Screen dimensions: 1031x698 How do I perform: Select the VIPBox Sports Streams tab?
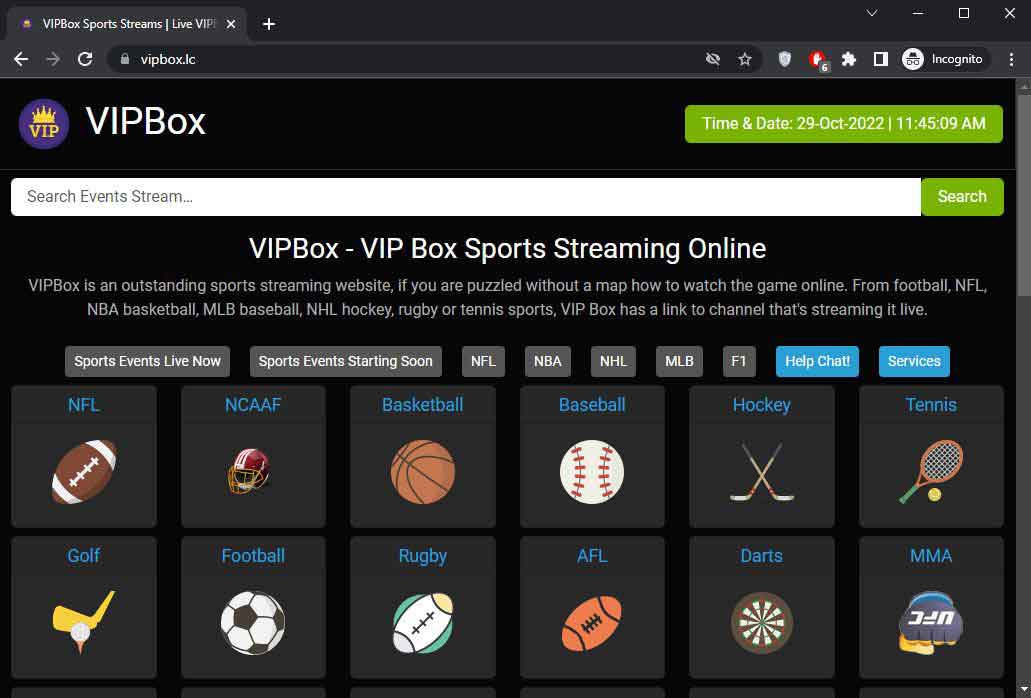click(126, 24)
